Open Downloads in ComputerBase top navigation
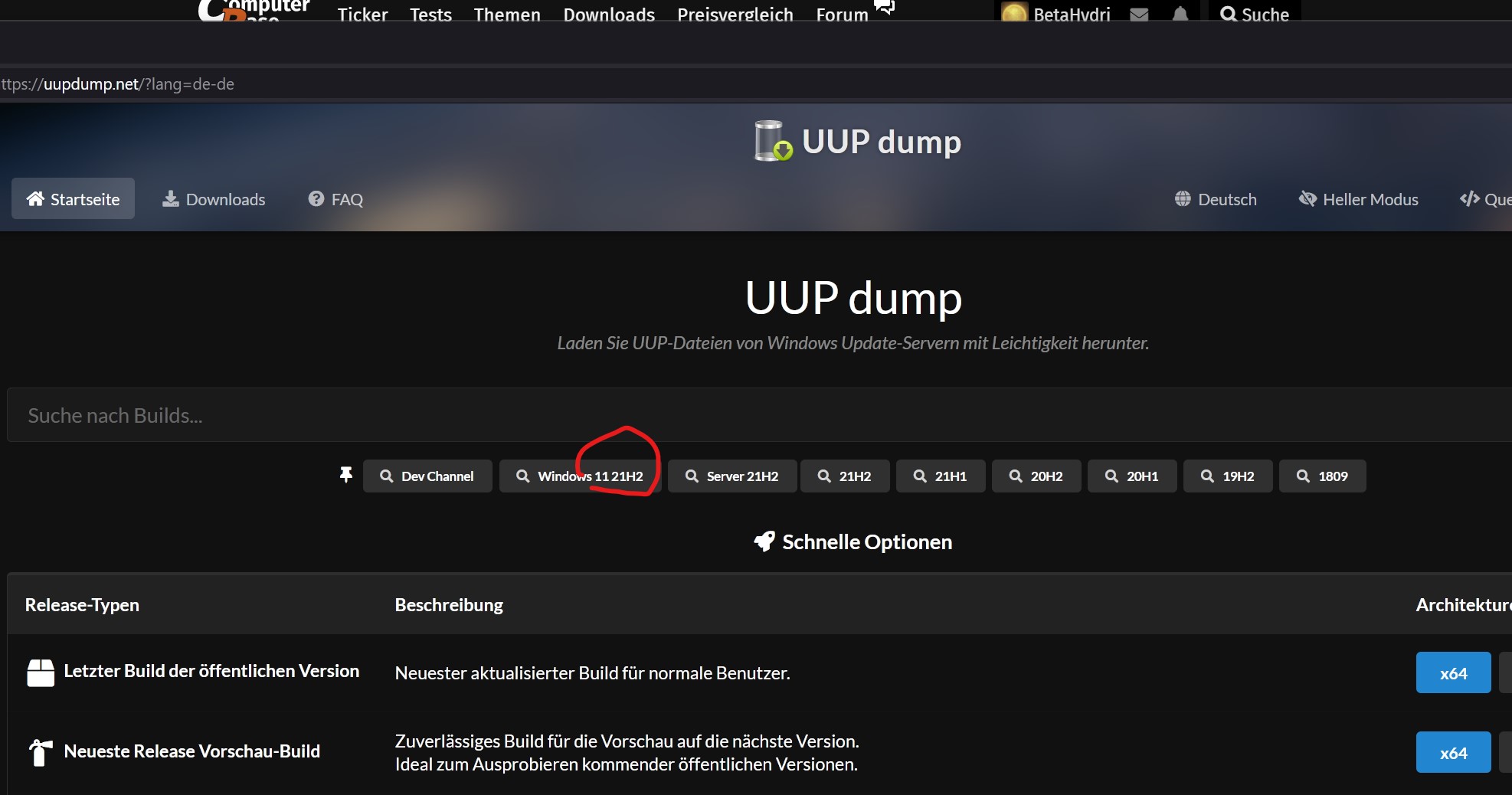Screen dimensions: 1512x795 coord(609,14)
